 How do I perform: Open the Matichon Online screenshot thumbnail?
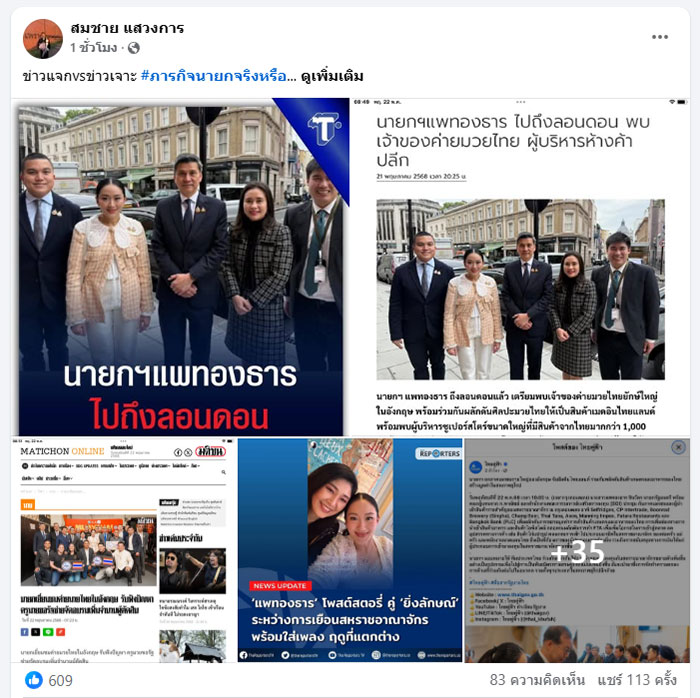(124, 550)
